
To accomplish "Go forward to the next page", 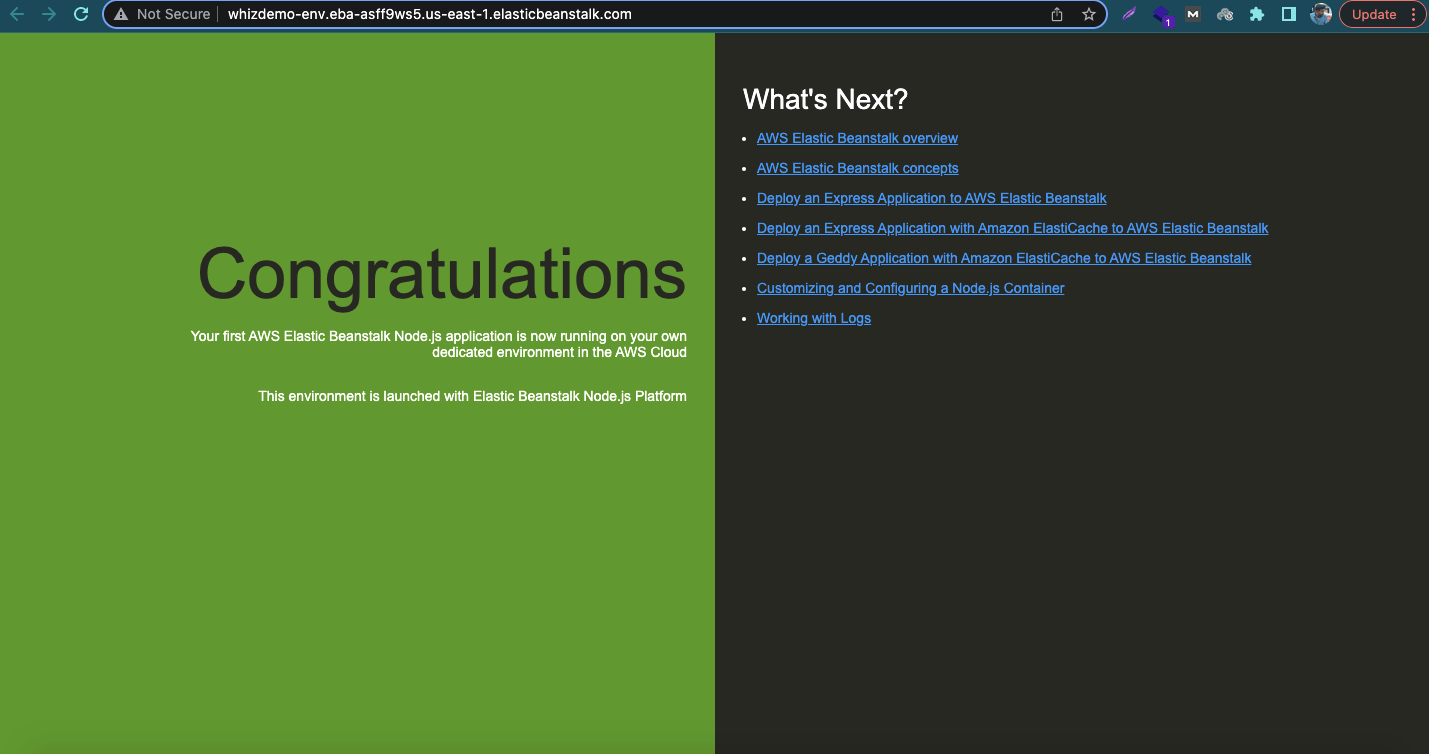I will (x=49, y=14).
